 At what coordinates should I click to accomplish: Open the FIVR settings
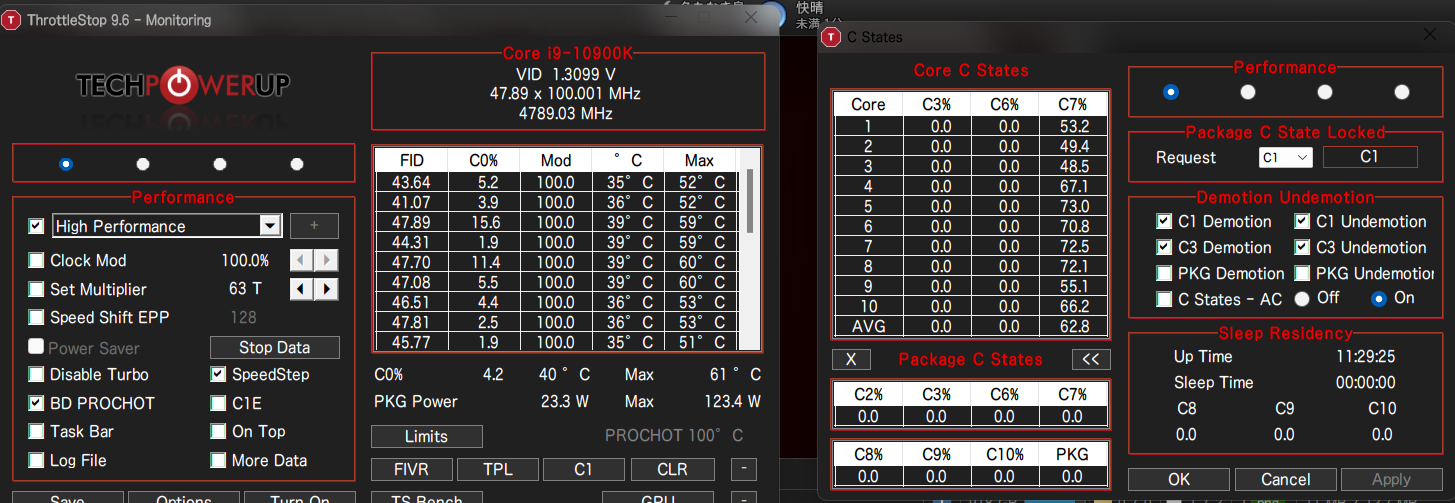click(411, 470)
